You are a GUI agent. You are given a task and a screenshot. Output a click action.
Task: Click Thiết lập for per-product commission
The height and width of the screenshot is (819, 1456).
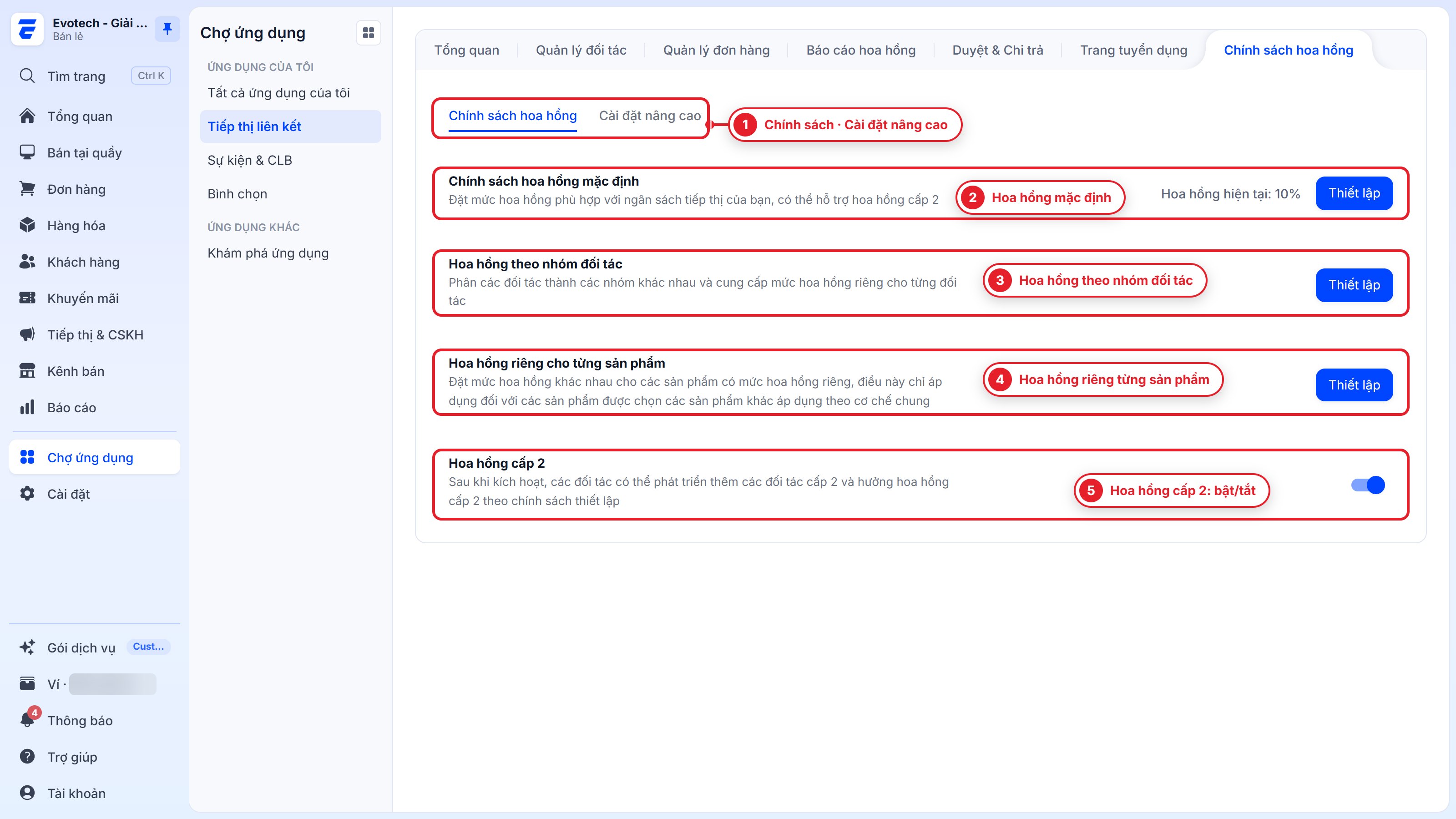coord(1354,385)
